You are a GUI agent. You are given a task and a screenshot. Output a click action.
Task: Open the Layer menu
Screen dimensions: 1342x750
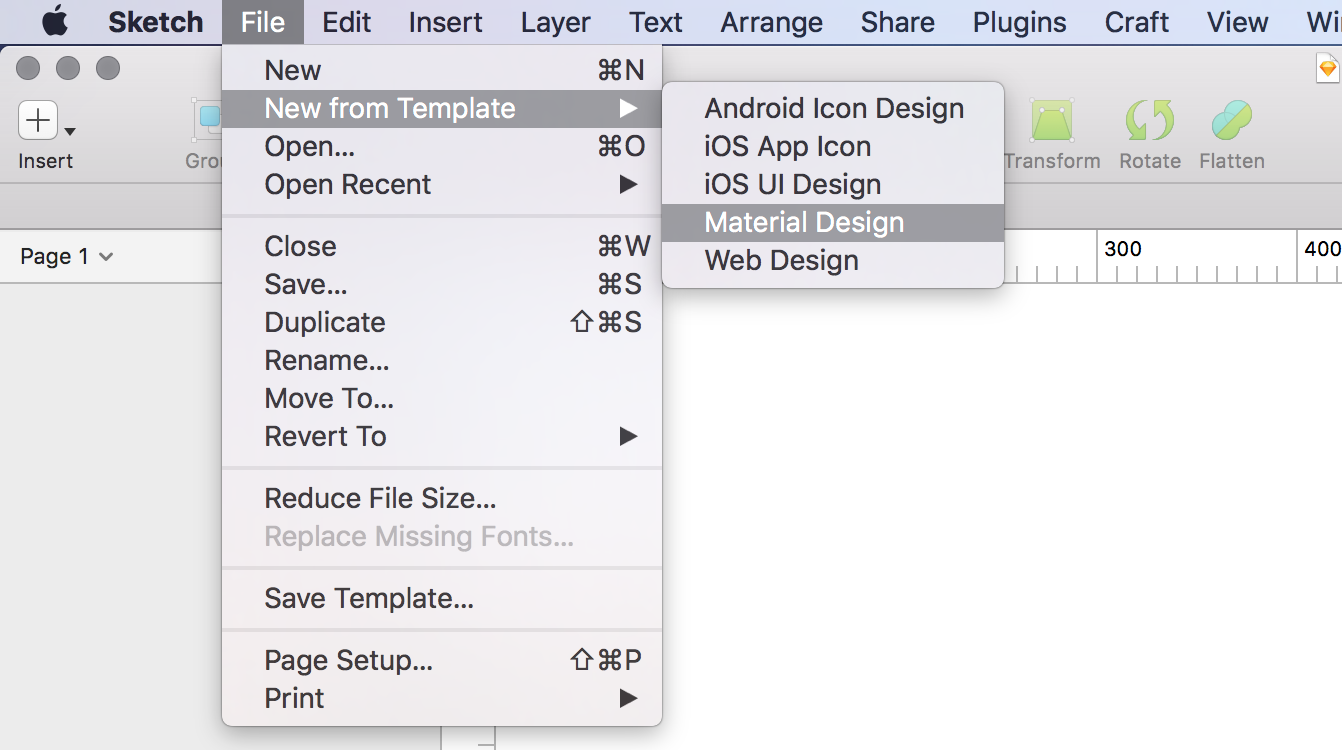point(556,21)
